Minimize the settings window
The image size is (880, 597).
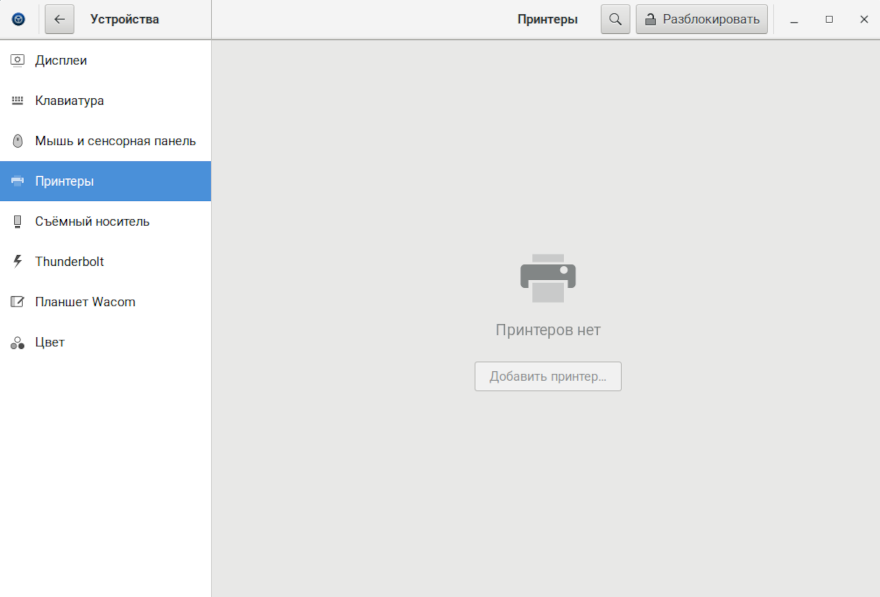[x=794, y=19]
